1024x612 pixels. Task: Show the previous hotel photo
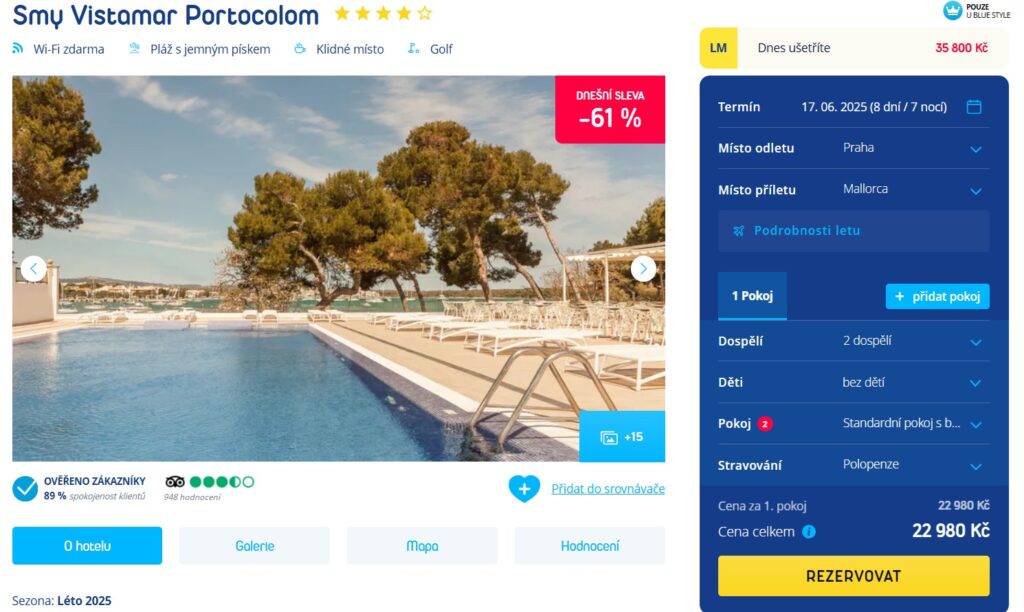pyautogui.click(x=33, y=268)
